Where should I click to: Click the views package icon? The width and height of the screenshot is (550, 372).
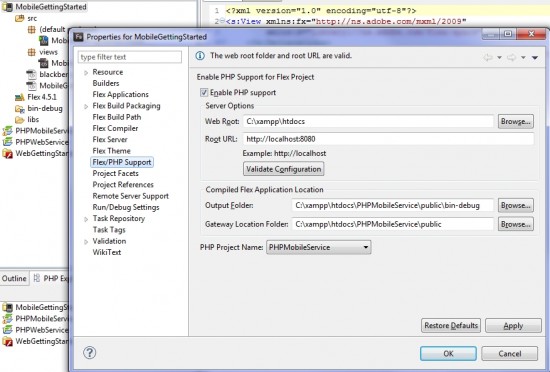32,52
